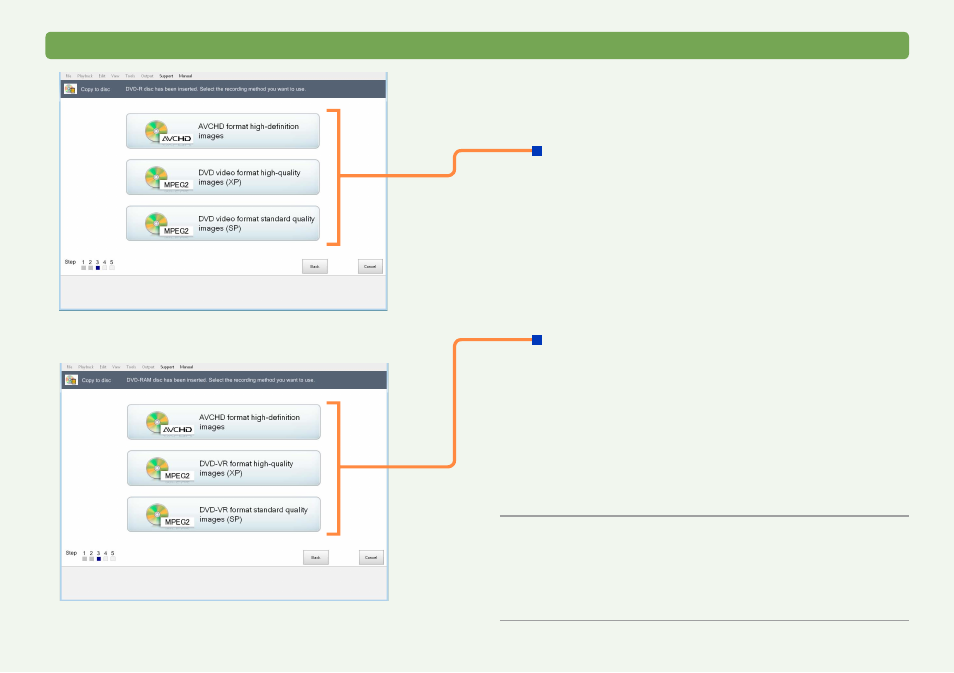The image size is (954, 673).
Task: Choose DVD video format high-quality images (XP)
Action: (x=223, y=177)
